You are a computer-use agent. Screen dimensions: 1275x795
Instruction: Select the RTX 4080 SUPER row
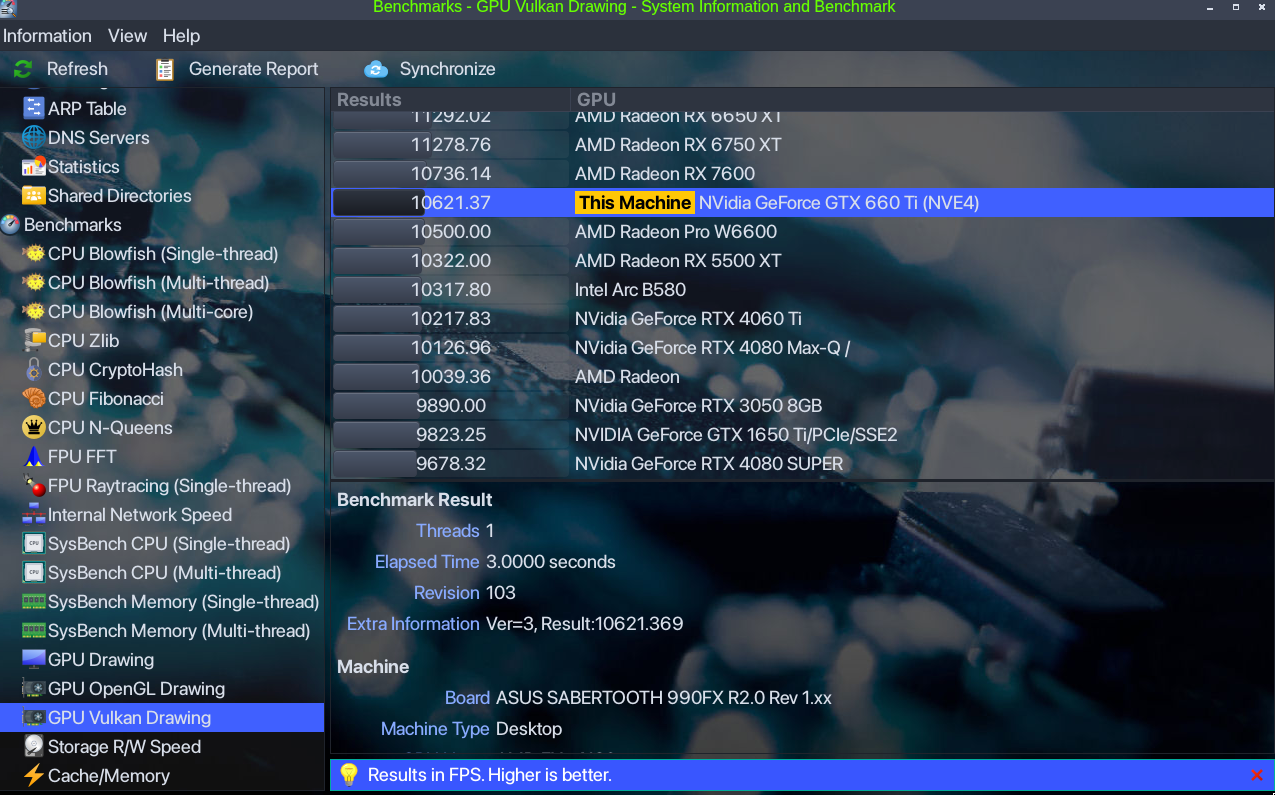click(802, 463)
